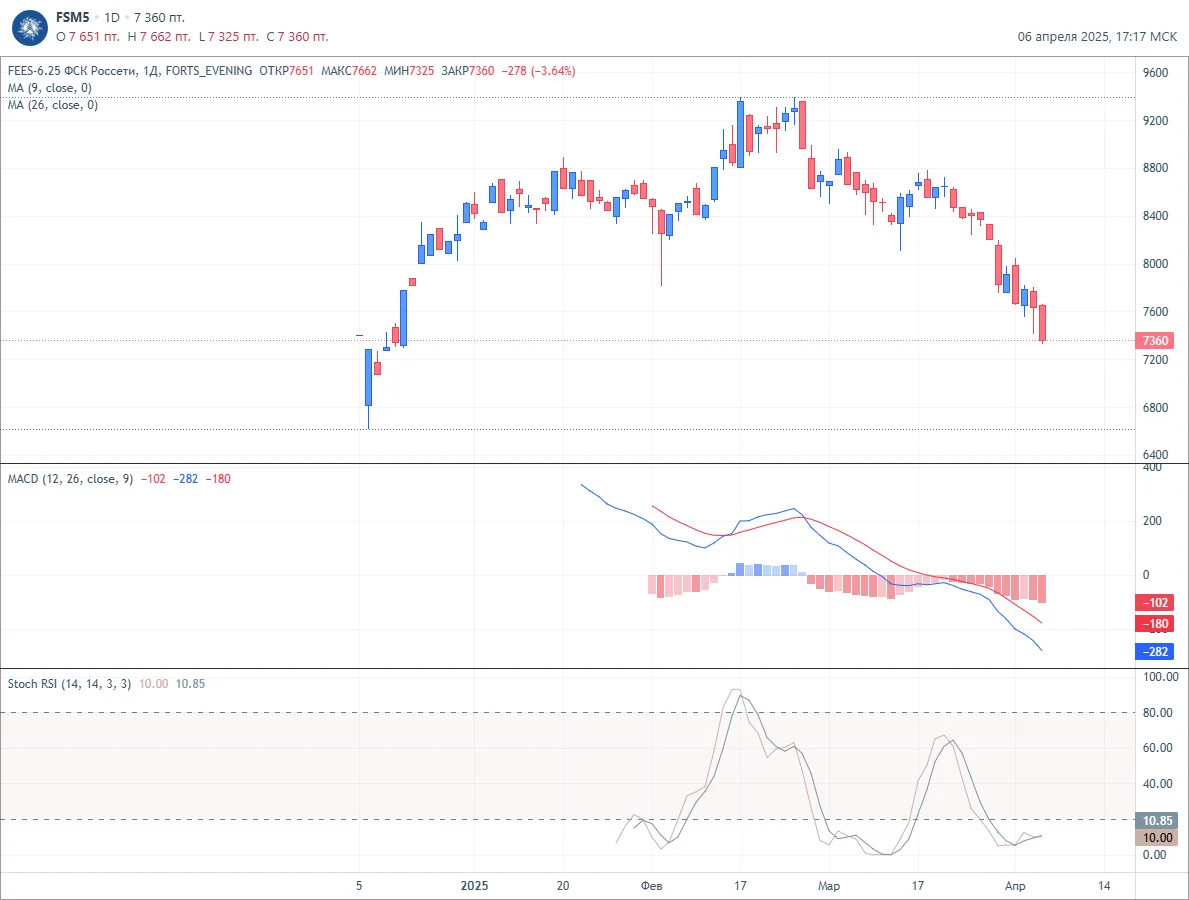Click the grey 10.85 Stoch RSI tag

1156,820
